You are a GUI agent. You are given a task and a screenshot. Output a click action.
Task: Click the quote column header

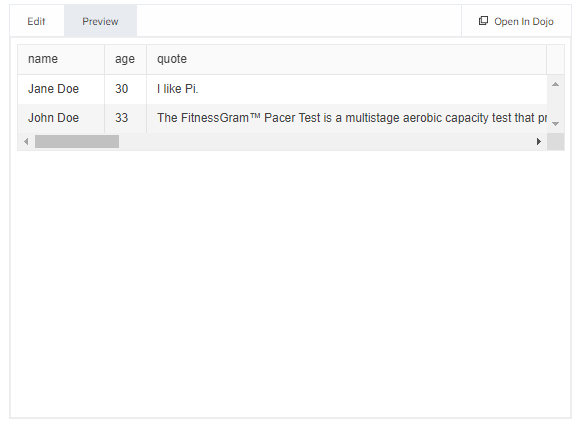(346, 59)
